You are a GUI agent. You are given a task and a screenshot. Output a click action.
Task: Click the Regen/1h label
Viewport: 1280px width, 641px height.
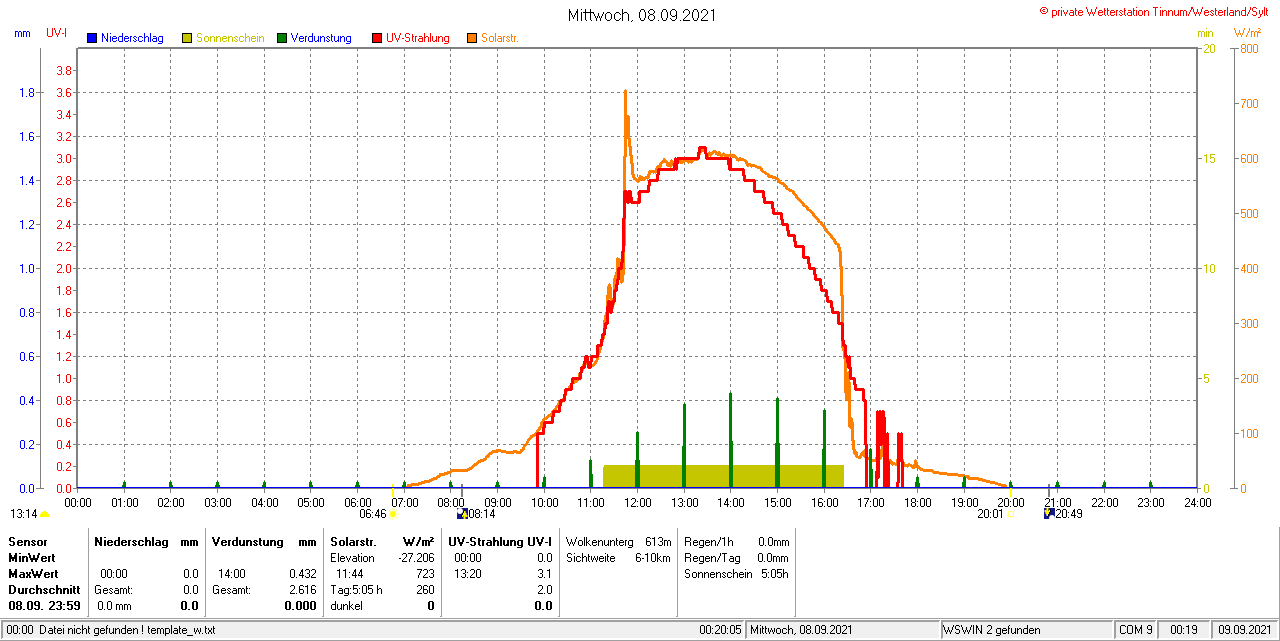point(708,541)
